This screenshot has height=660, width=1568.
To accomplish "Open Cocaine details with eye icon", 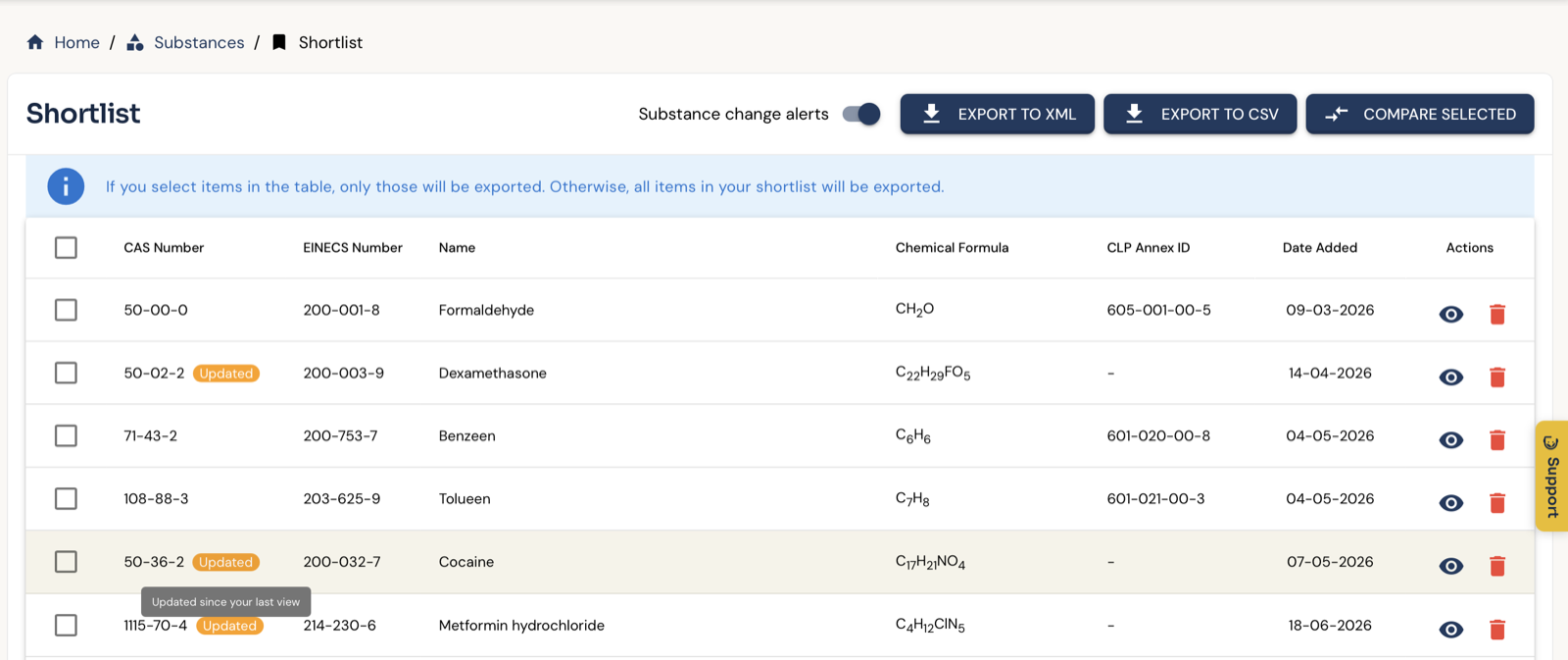I will click(x=1451, y=566).
